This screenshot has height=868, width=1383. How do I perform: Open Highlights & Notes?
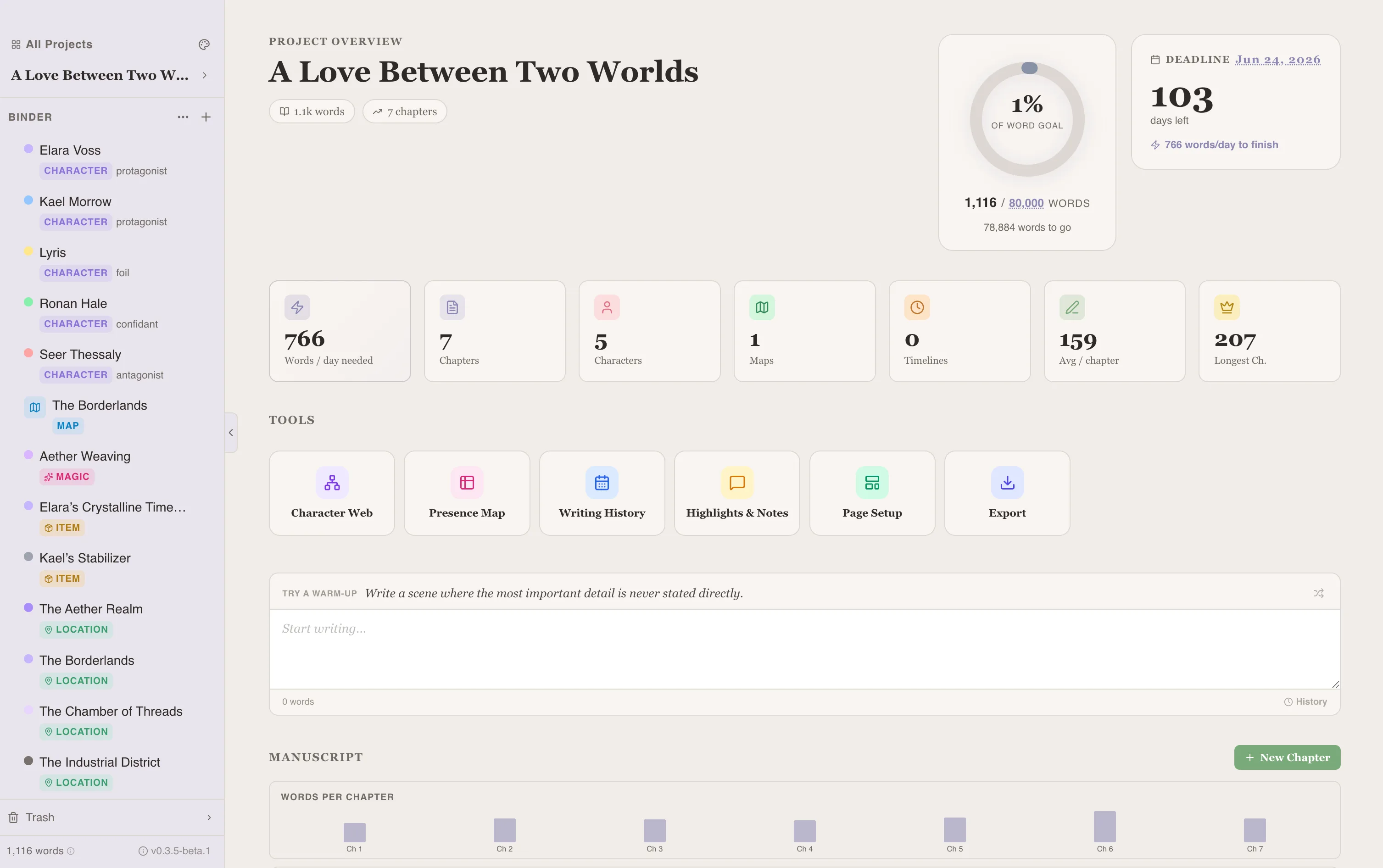736,493
